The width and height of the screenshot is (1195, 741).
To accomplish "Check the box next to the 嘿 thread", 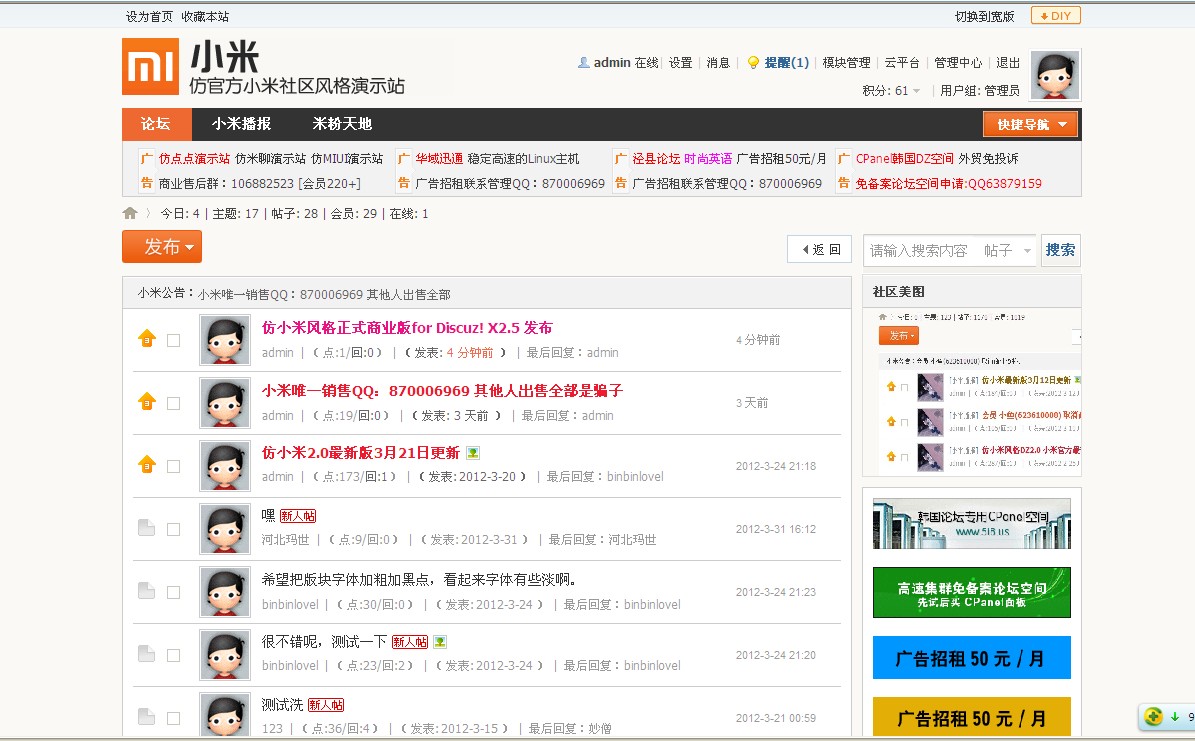I will (x=174, y=529).
